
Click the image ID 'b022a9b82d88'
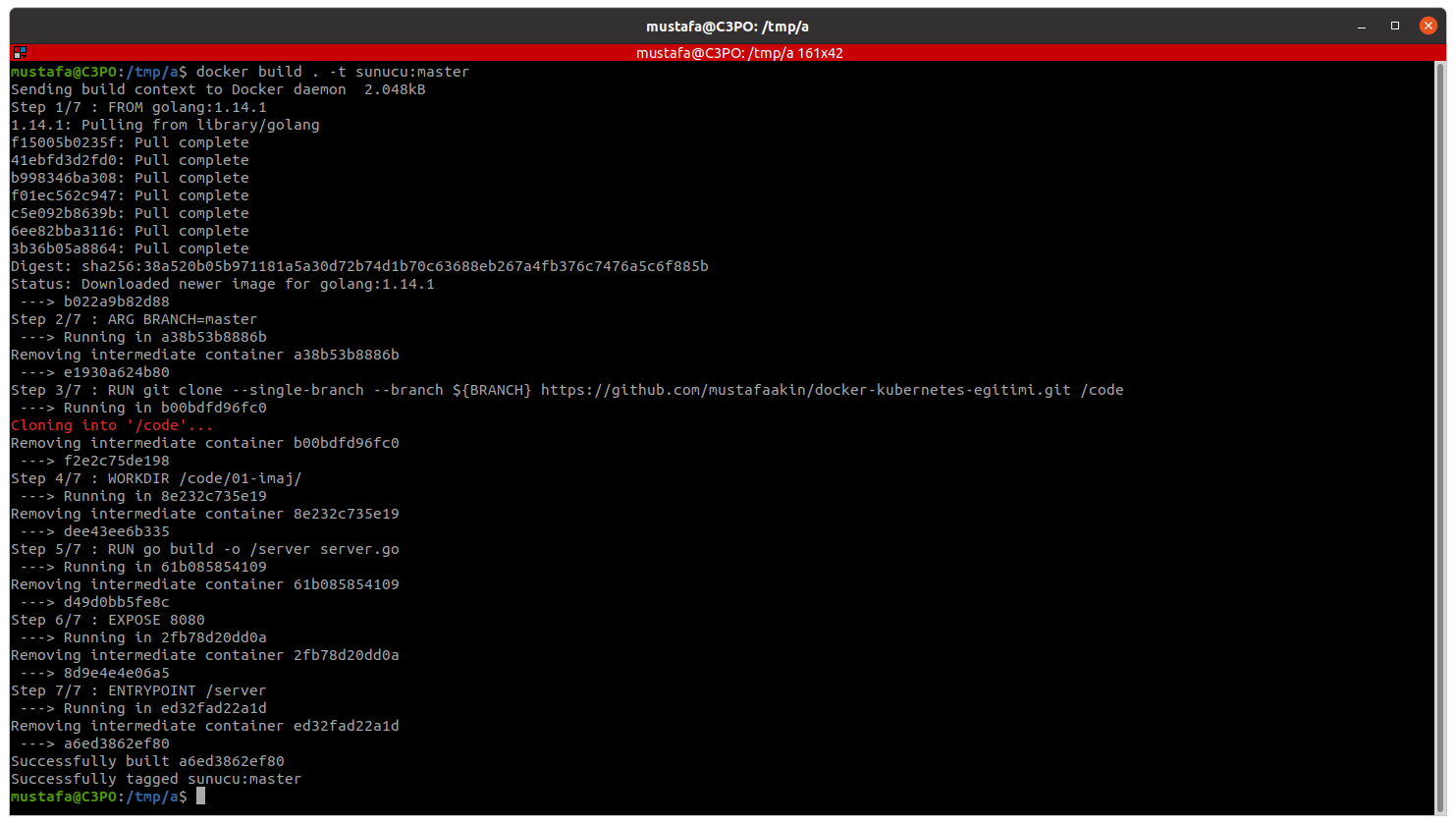point(117,302)
